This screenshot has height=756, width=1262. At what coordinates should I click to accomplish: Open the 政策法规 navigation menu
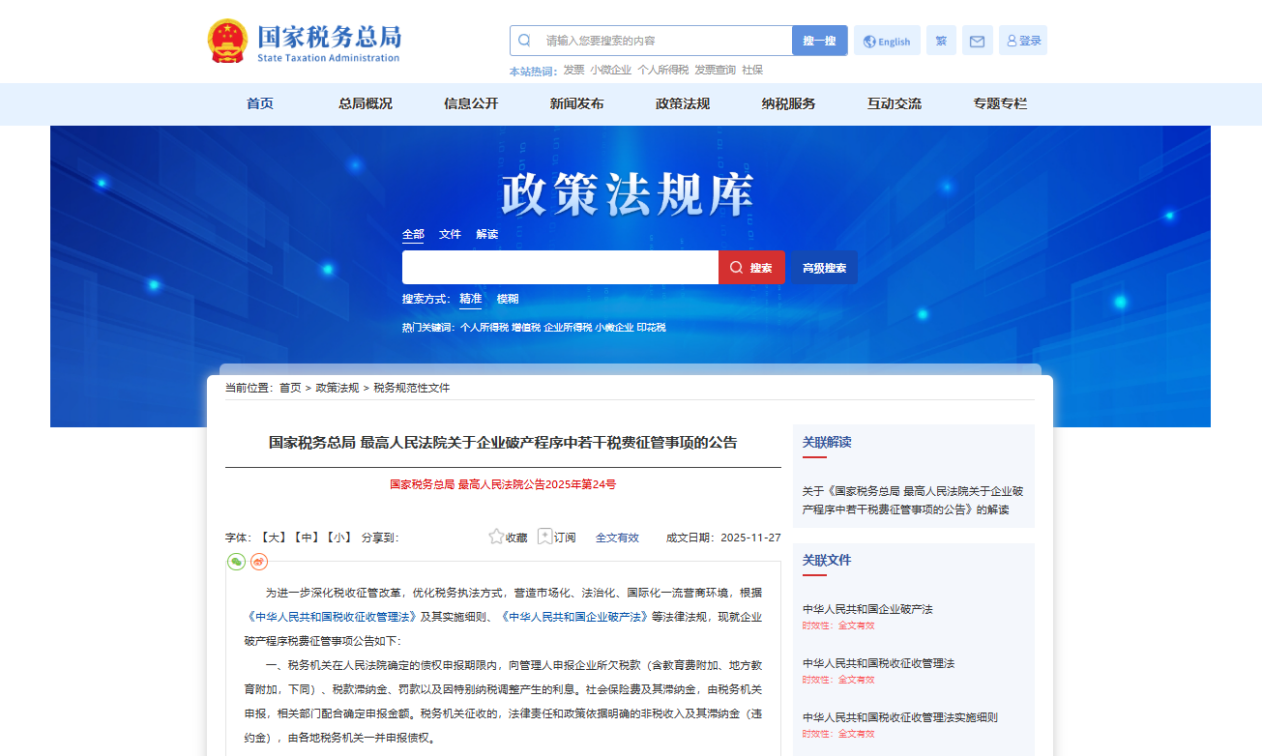point(682,104)
